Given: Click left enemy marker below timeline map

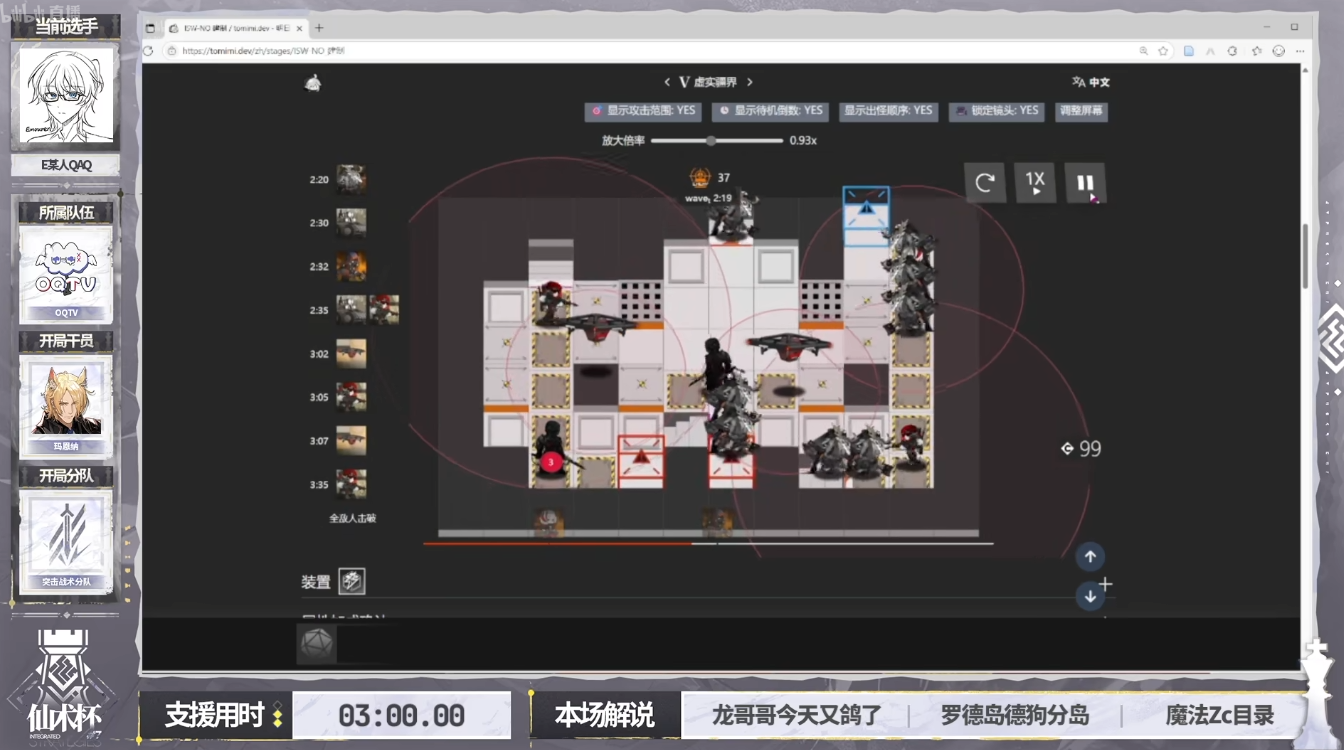Looking at the screenshot, I should (547, 520).
